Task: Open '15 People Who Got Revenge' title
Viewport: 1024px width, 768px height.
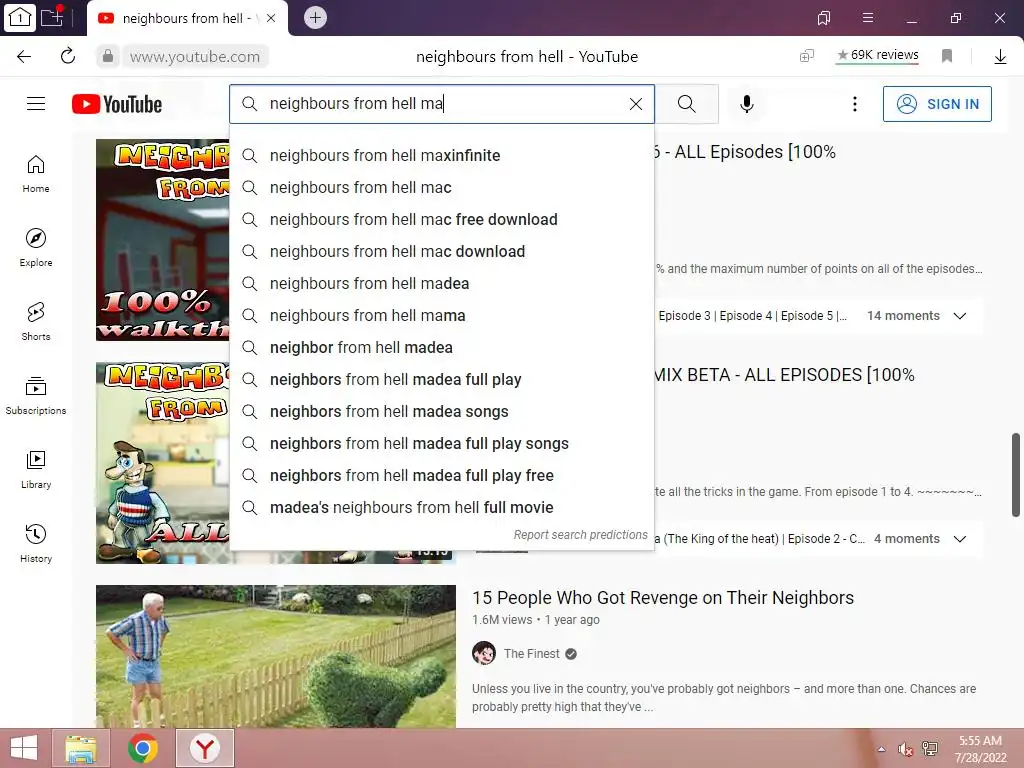Action: click(663, 598)
